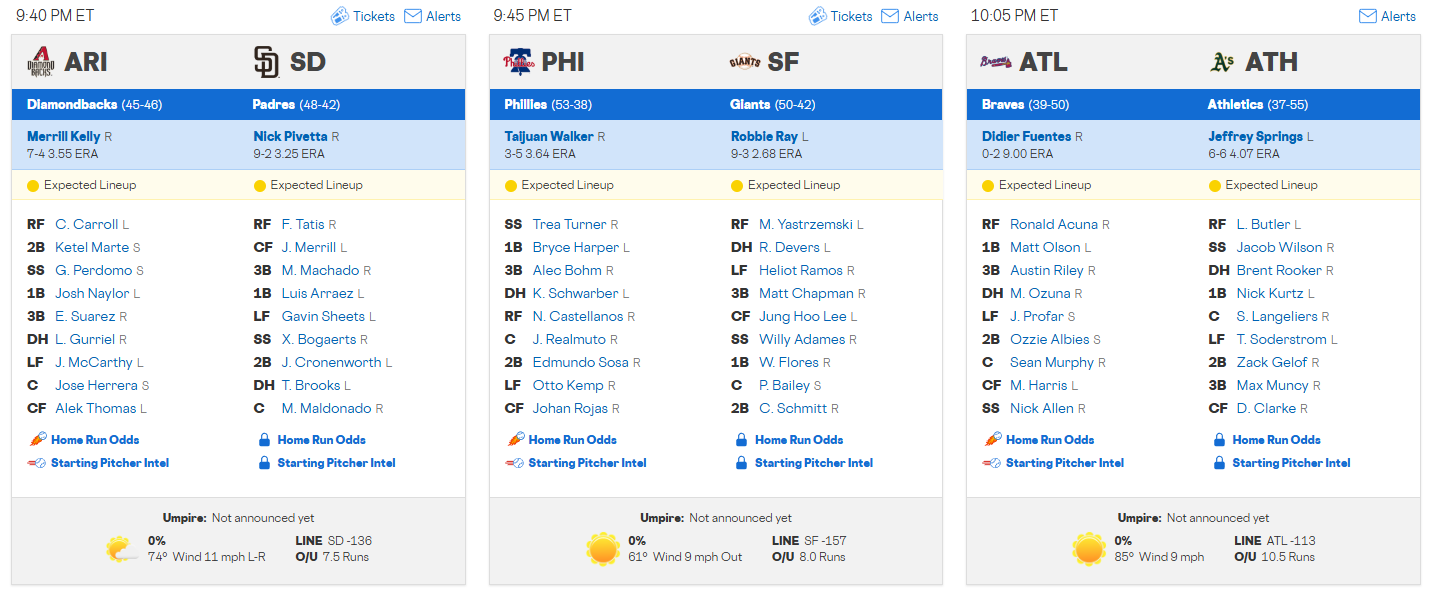The height and width of the screenshot is (594, 1432).
Task: Click the Braves team name header
Action: coord(1002,104)
